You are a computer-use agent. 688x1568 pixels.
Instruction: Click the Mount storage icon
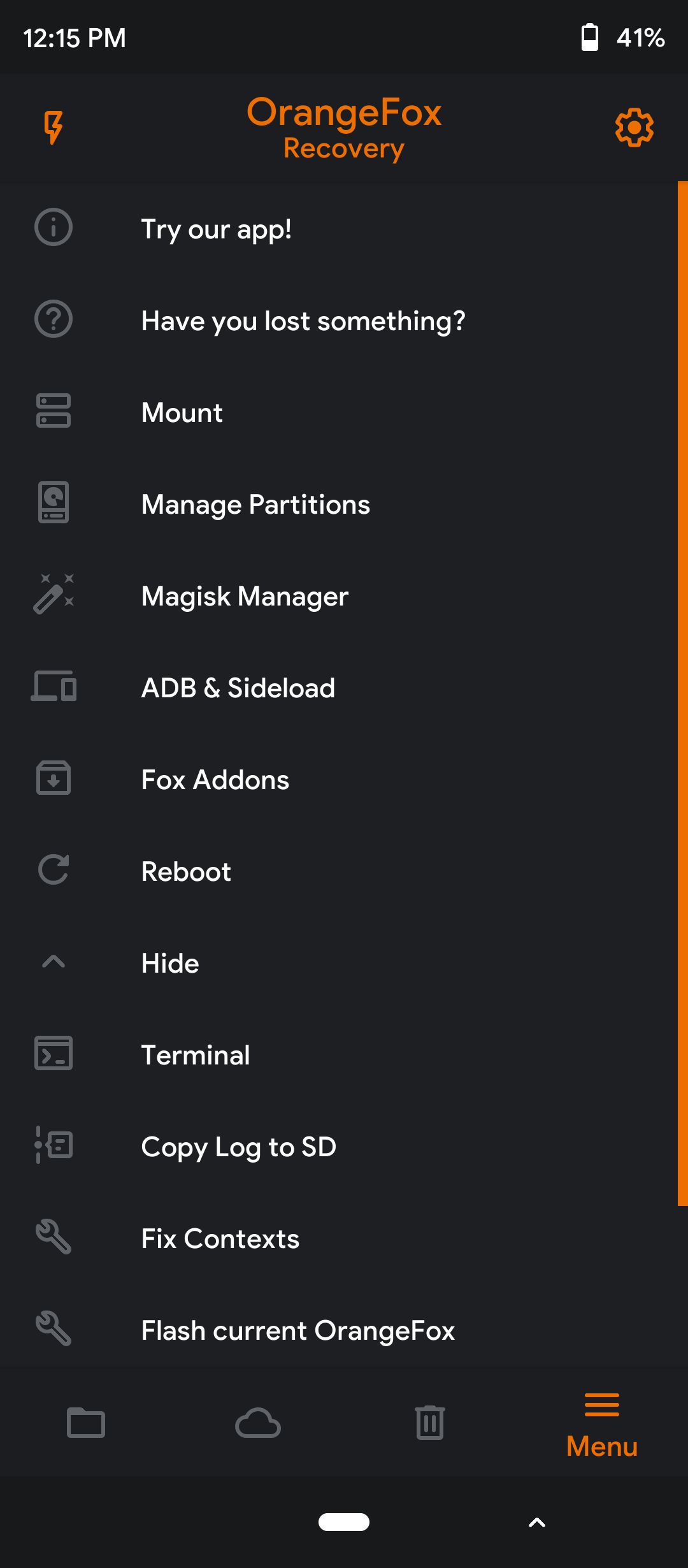[54, 411]
